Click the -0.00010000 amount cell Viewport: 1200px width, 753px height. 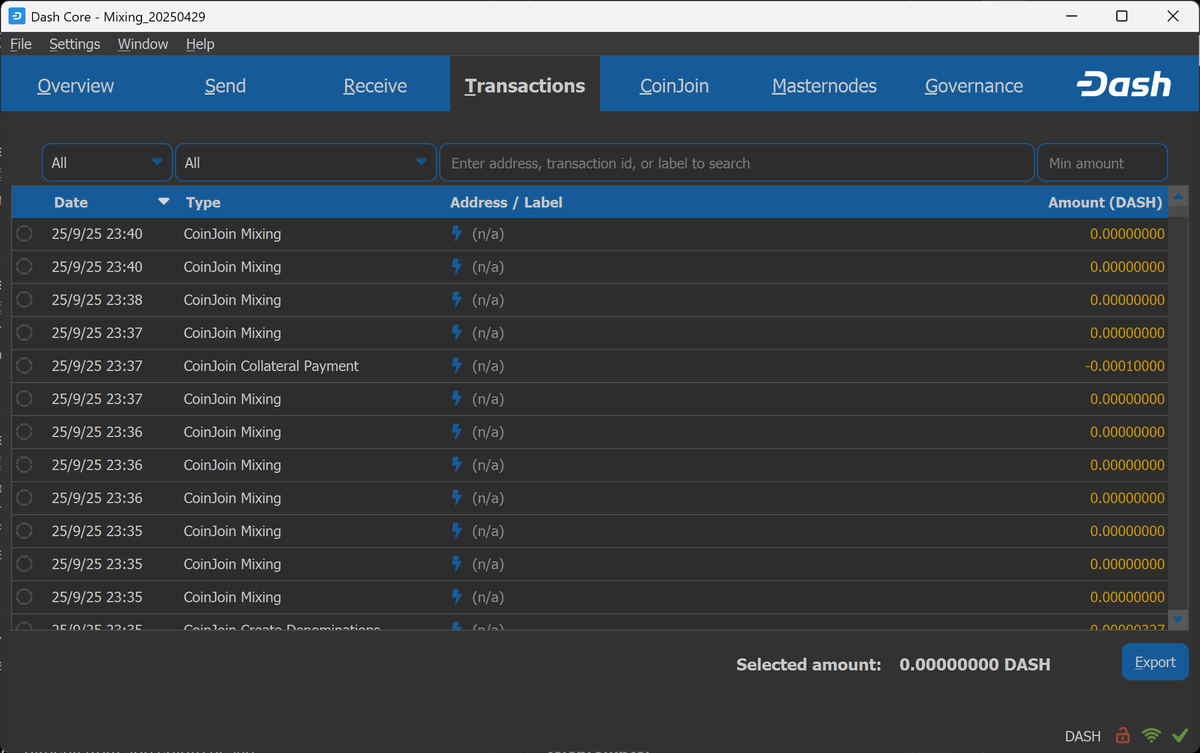[1125, 366]
